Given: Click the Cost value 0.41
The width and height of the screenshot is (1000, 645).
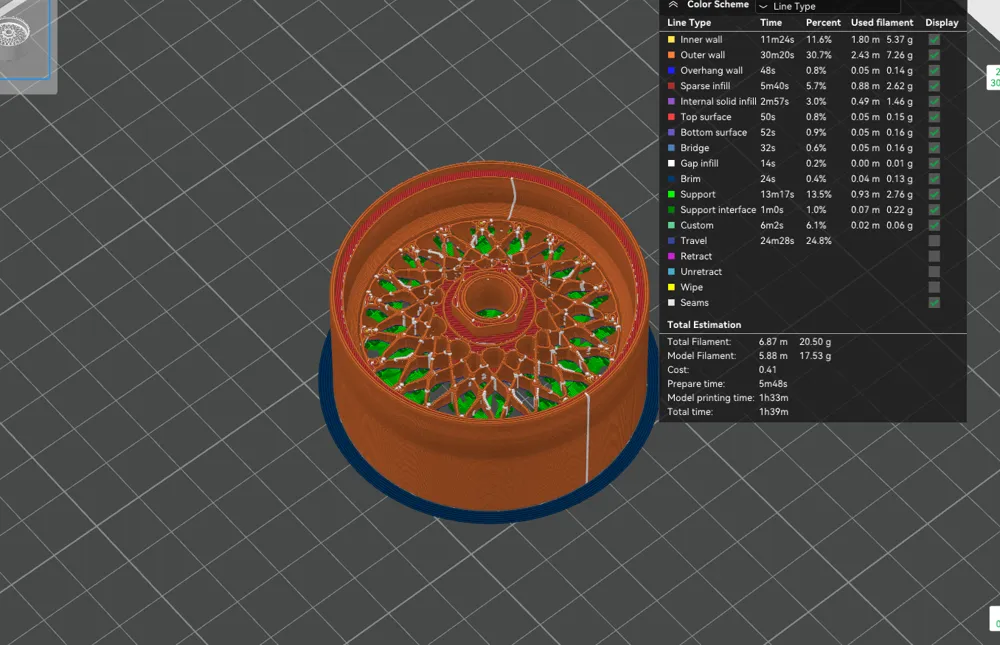Looking at the screenshot, I should coord(767,370).
